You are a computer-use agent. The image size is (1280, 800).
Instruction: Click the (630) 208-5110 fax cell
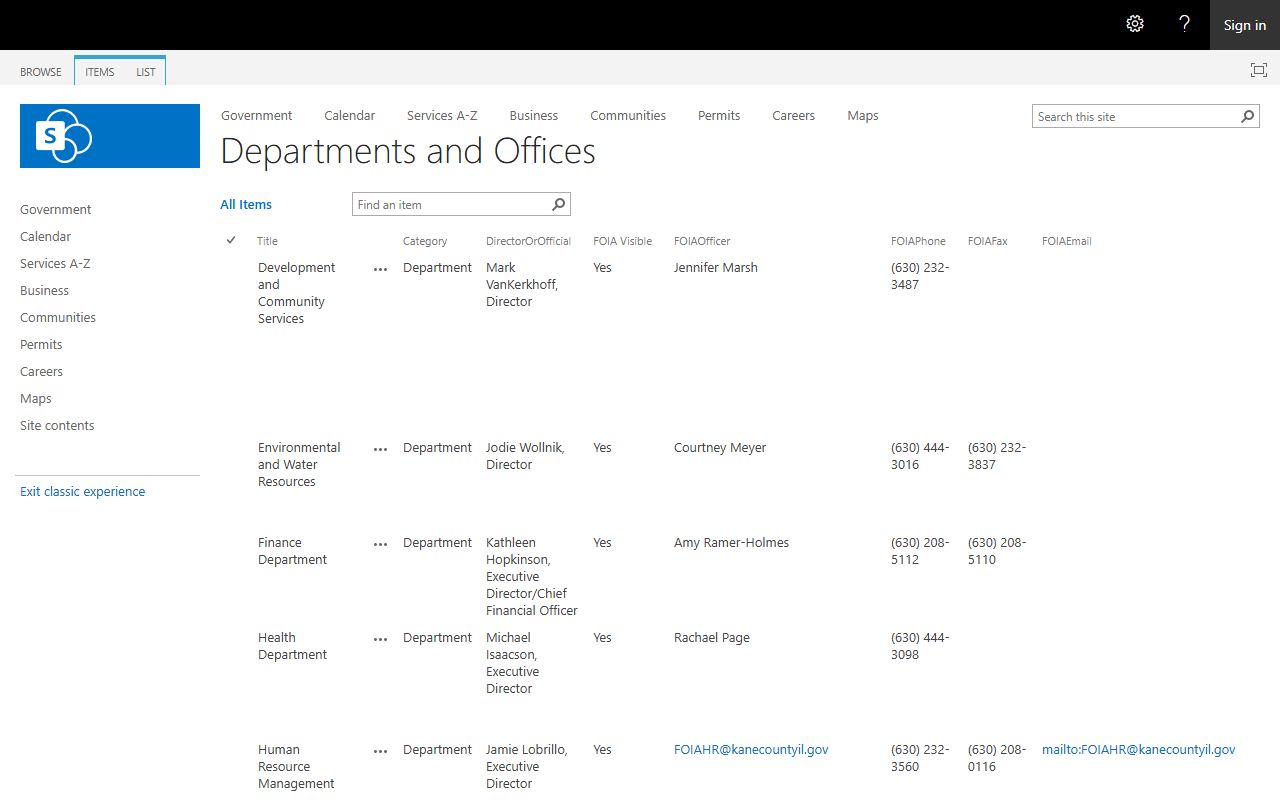(997, 551)
